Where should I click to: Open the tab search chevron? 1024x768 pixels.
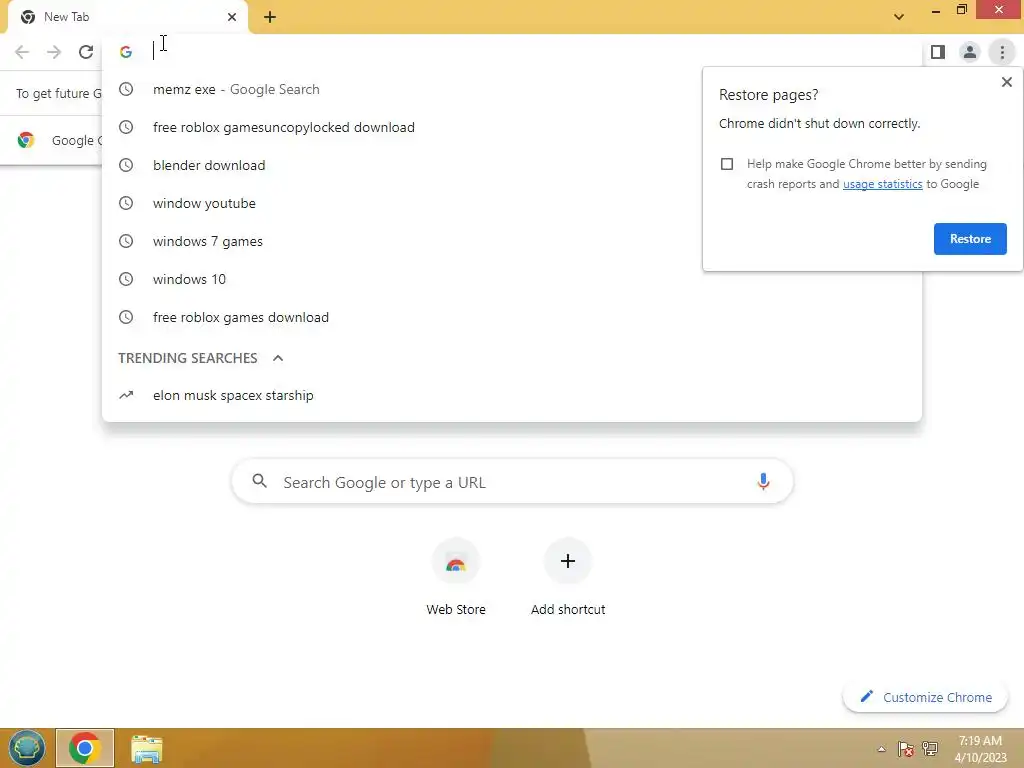899,17
